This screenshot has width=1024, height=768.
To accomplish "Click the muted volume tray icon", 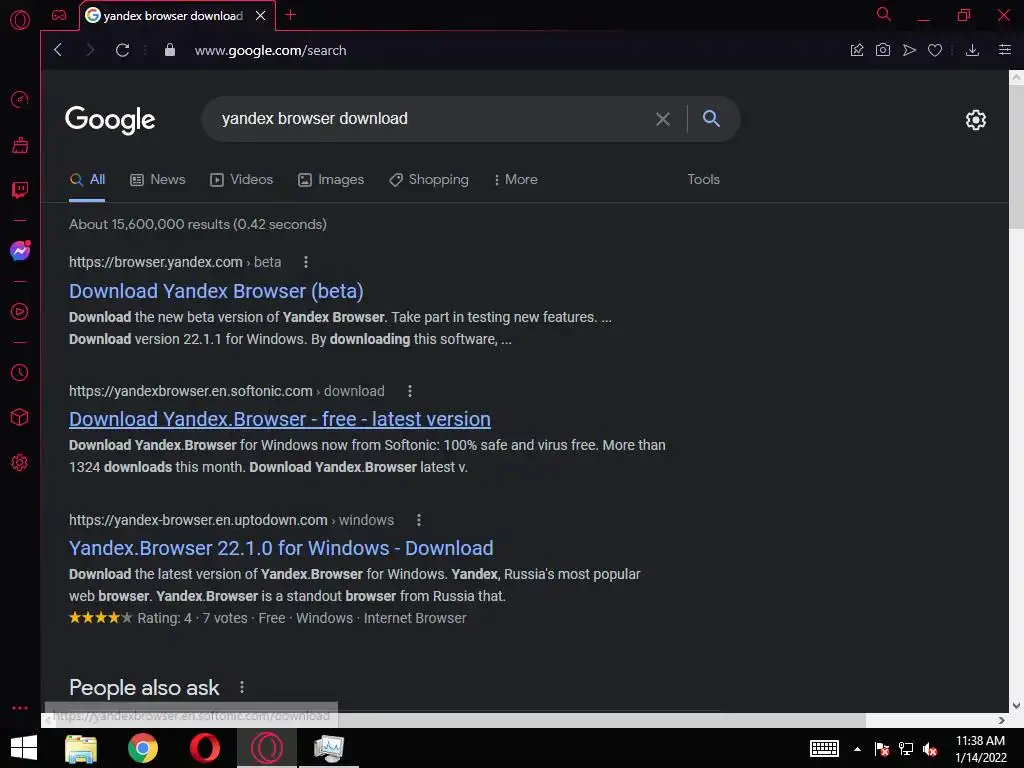I will [930, 749].
